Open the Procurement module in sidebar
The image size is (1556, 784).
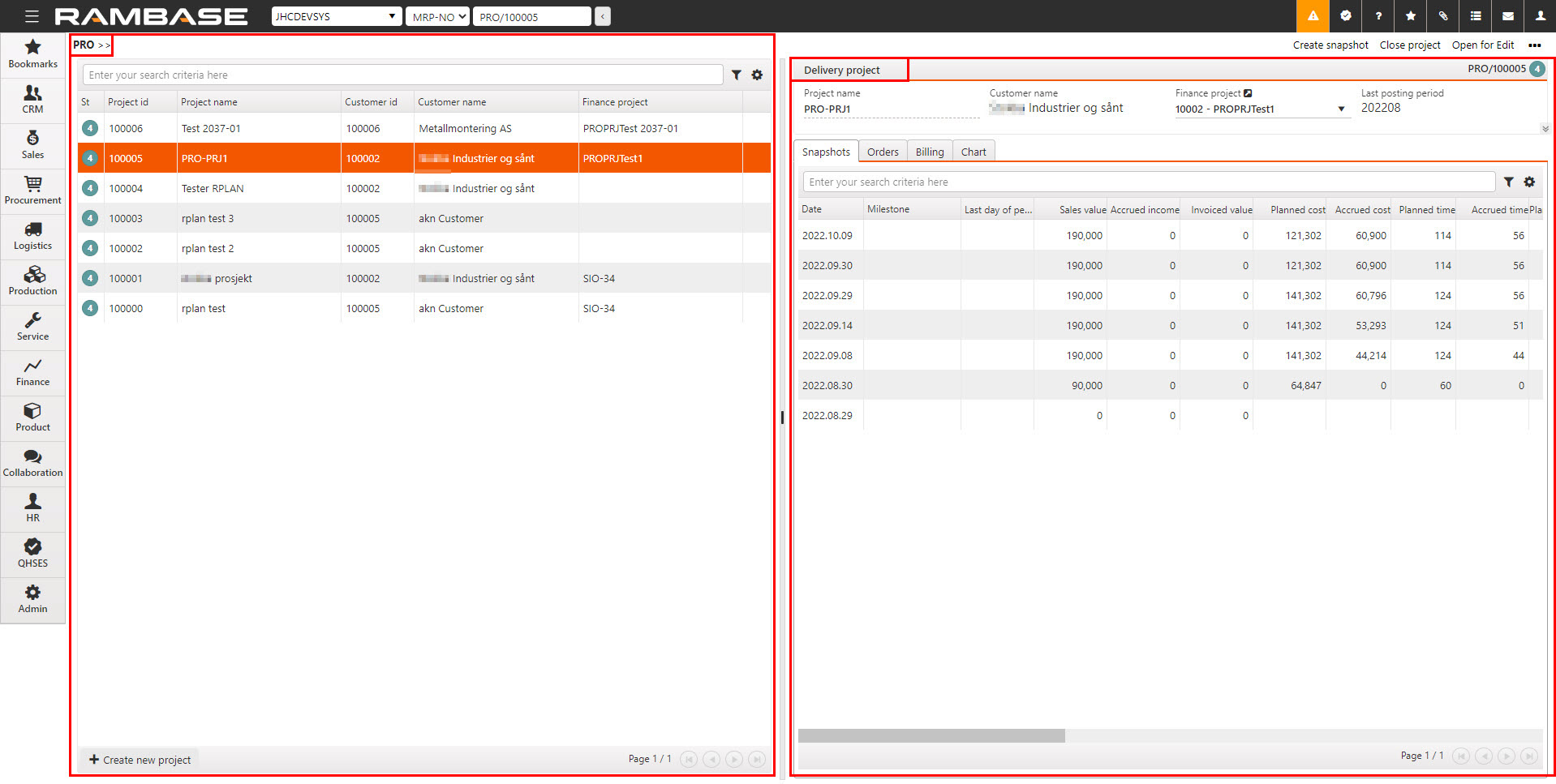coord(32,191)
